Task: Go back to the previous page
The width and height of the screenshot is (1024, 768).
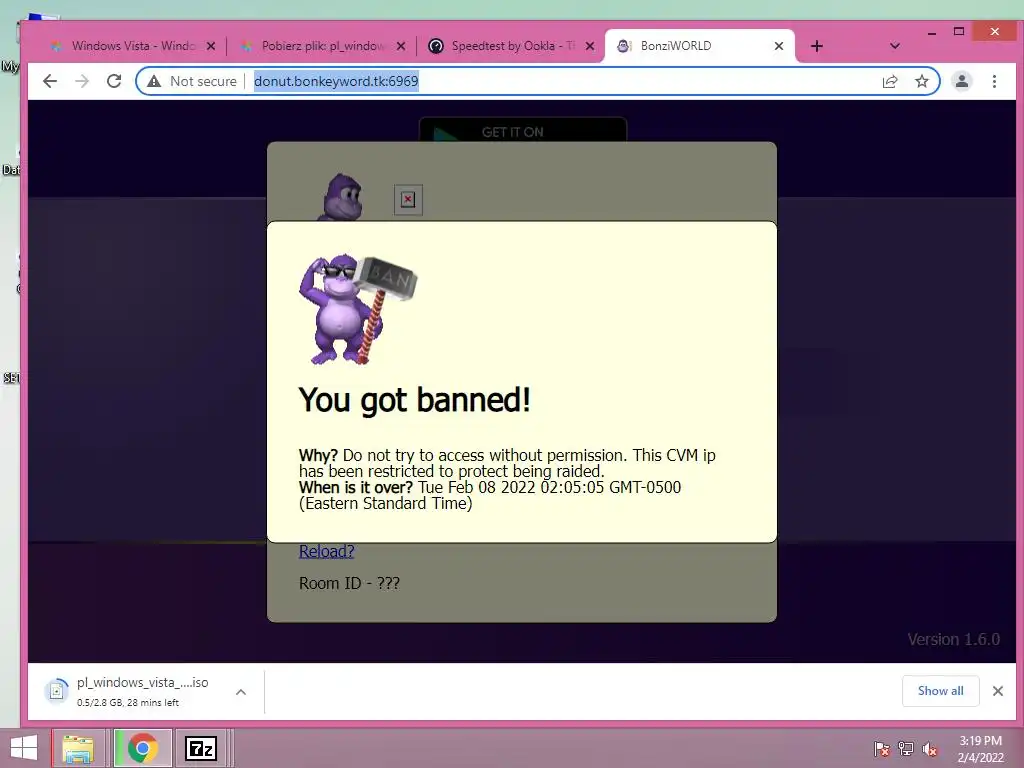Action: 50,81
